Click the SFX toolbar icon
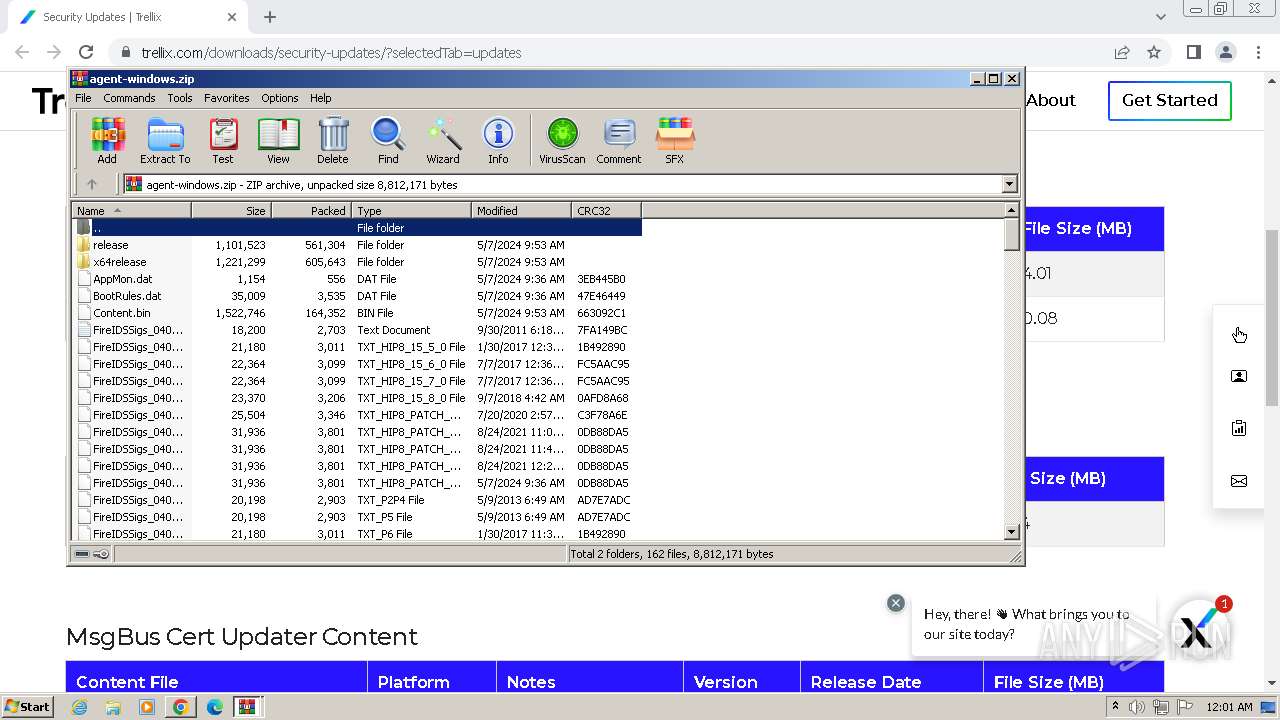Screen dimensions: 1280x720 tap(675, 140)
